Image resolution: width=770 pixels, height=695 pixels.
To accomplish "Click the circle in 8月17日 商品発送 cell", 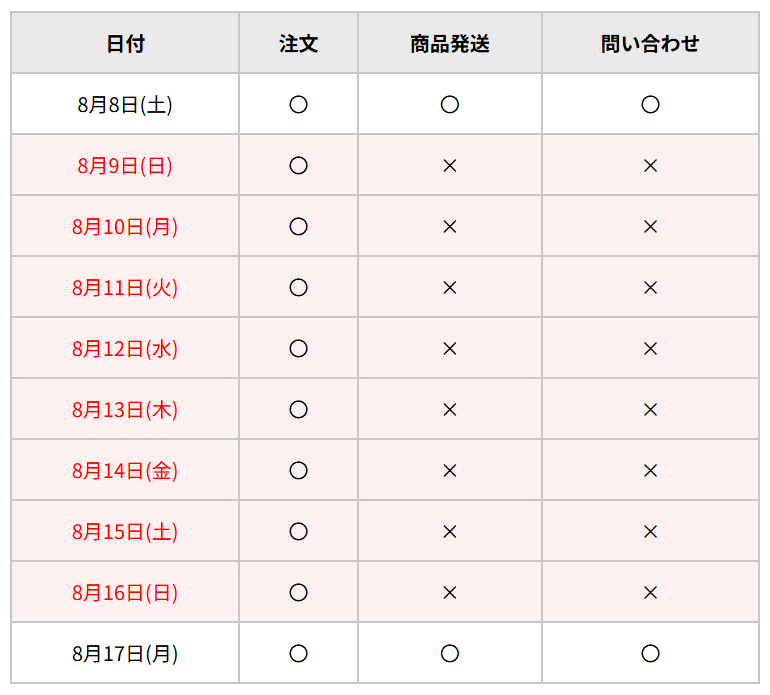I will pos(450,654).
